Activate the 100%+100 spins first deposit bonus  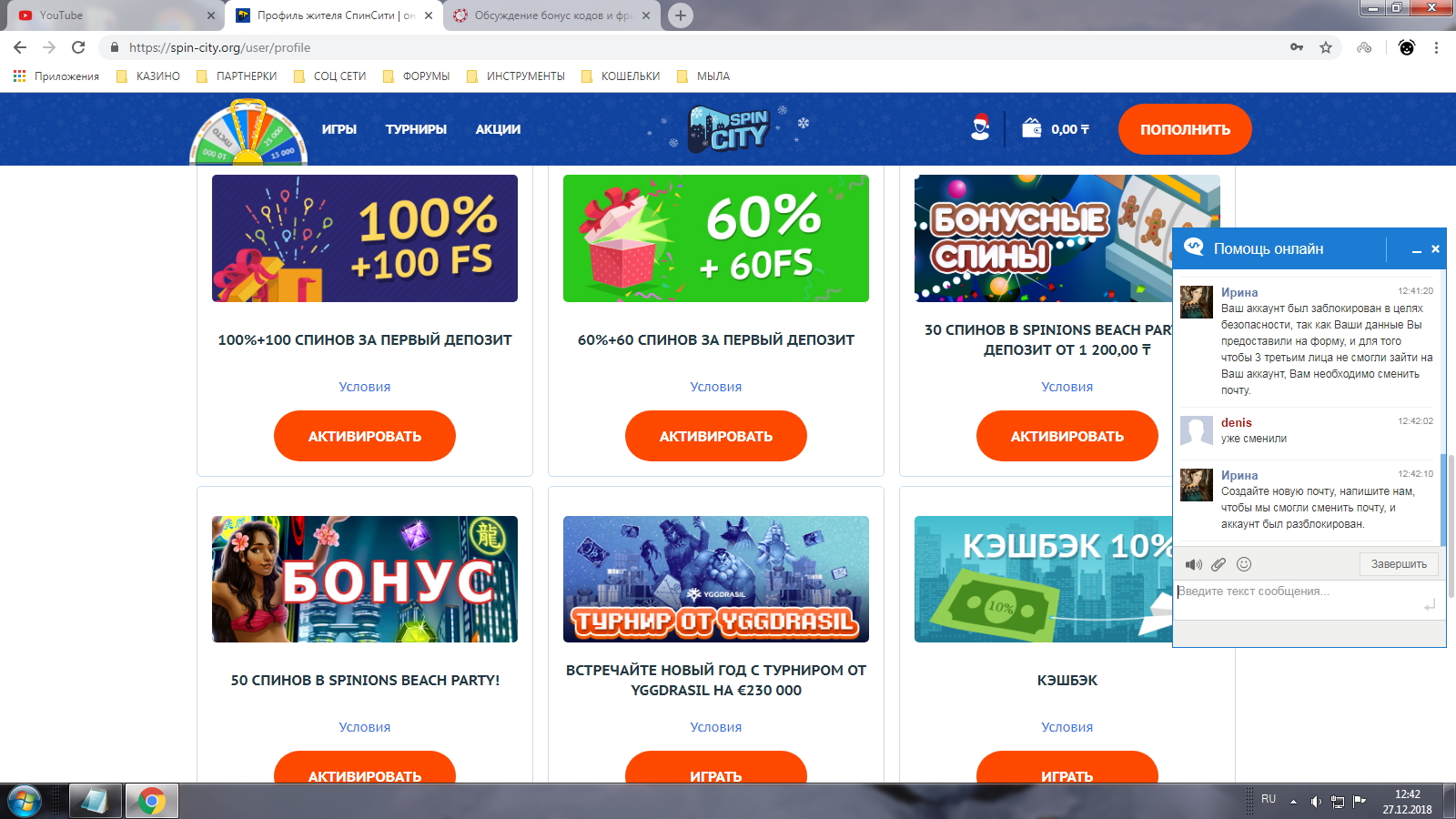(x=365, y=436)
